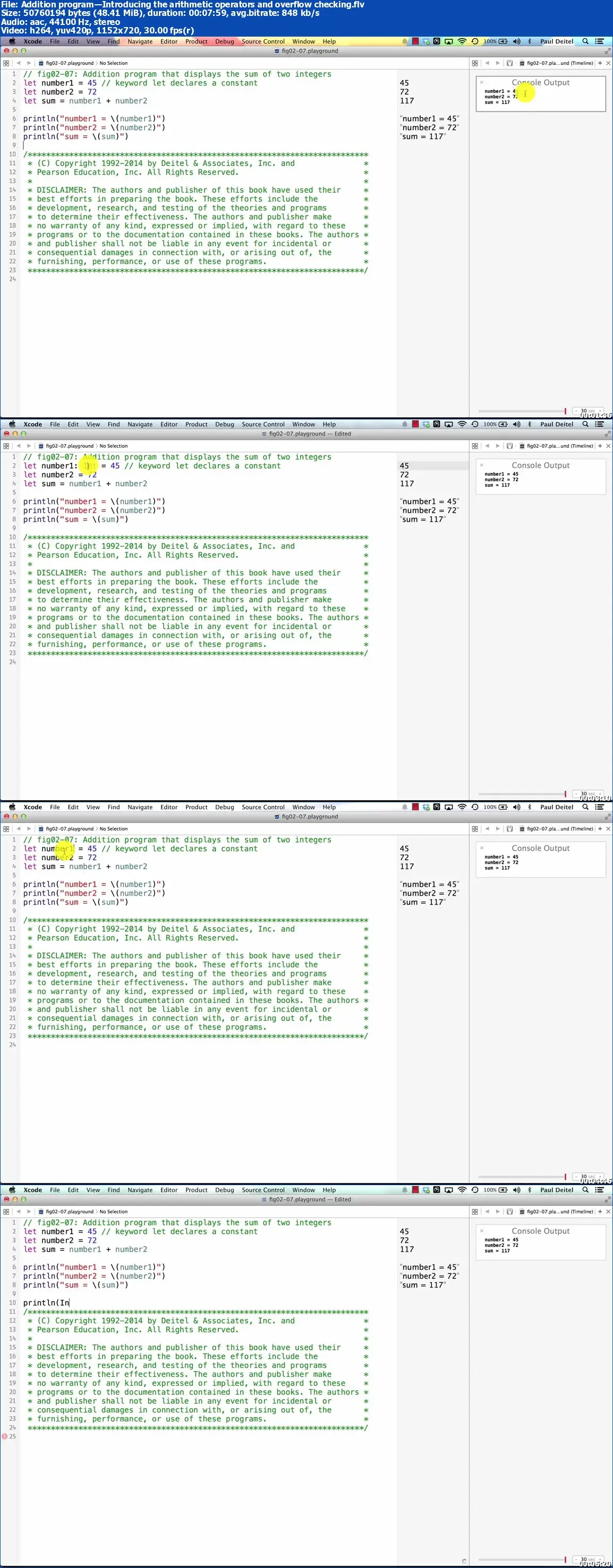Open the Xcode menu in the top frame

point(33,41)
